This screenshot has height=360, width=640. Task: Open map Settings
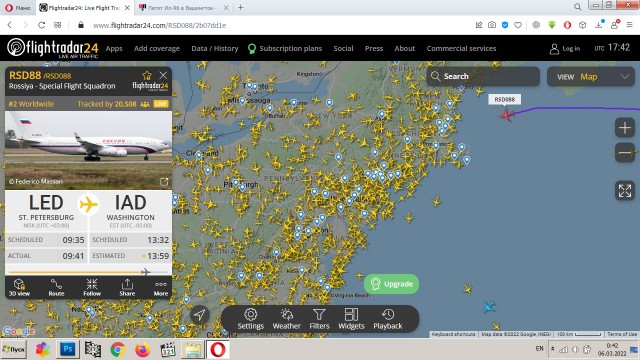[x=251, y=319]
